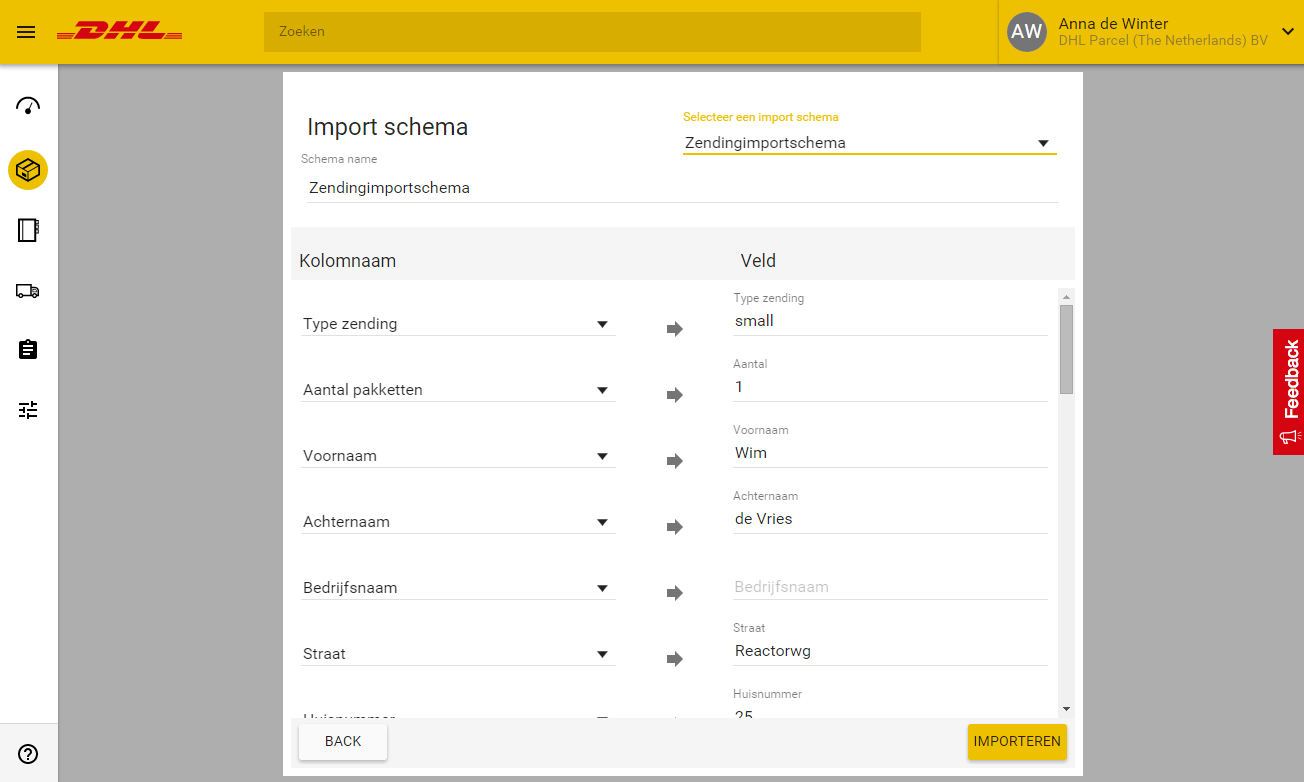1304x782 pixels.
Task: Open the address book icon
Action: coord(28,230)
